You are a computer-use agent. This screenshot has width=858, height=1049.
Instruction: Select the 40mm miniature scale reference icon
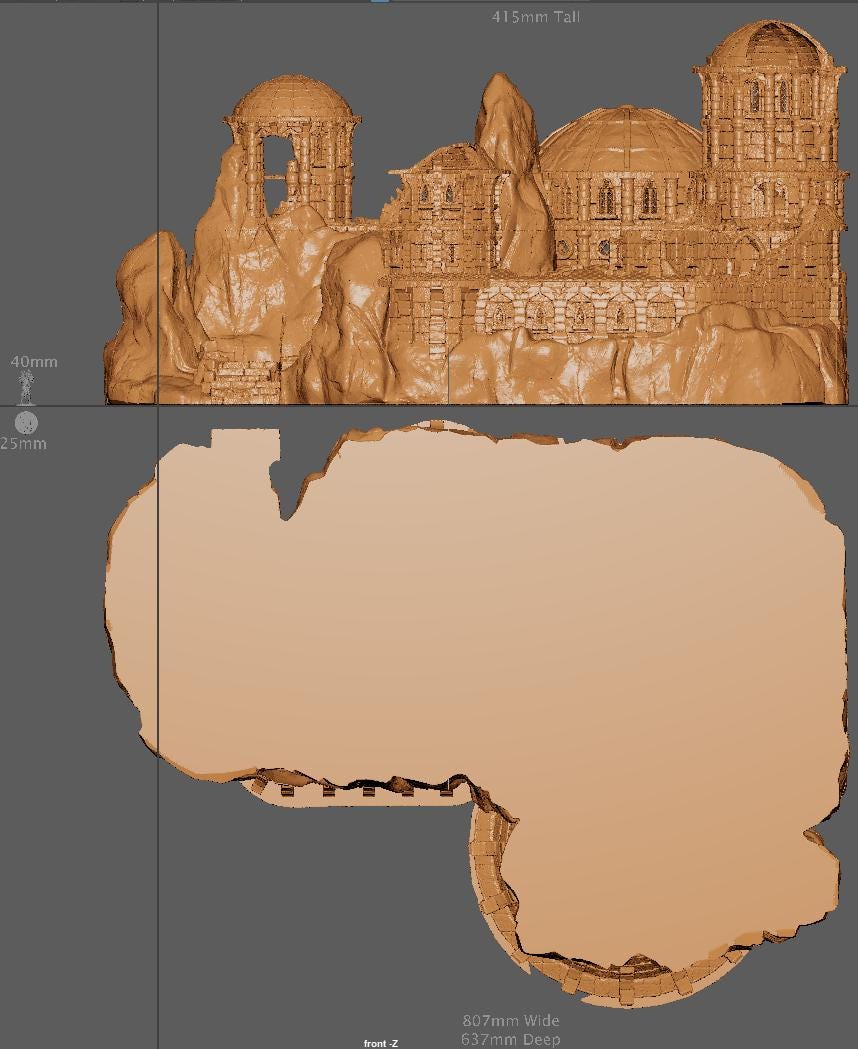27,383
